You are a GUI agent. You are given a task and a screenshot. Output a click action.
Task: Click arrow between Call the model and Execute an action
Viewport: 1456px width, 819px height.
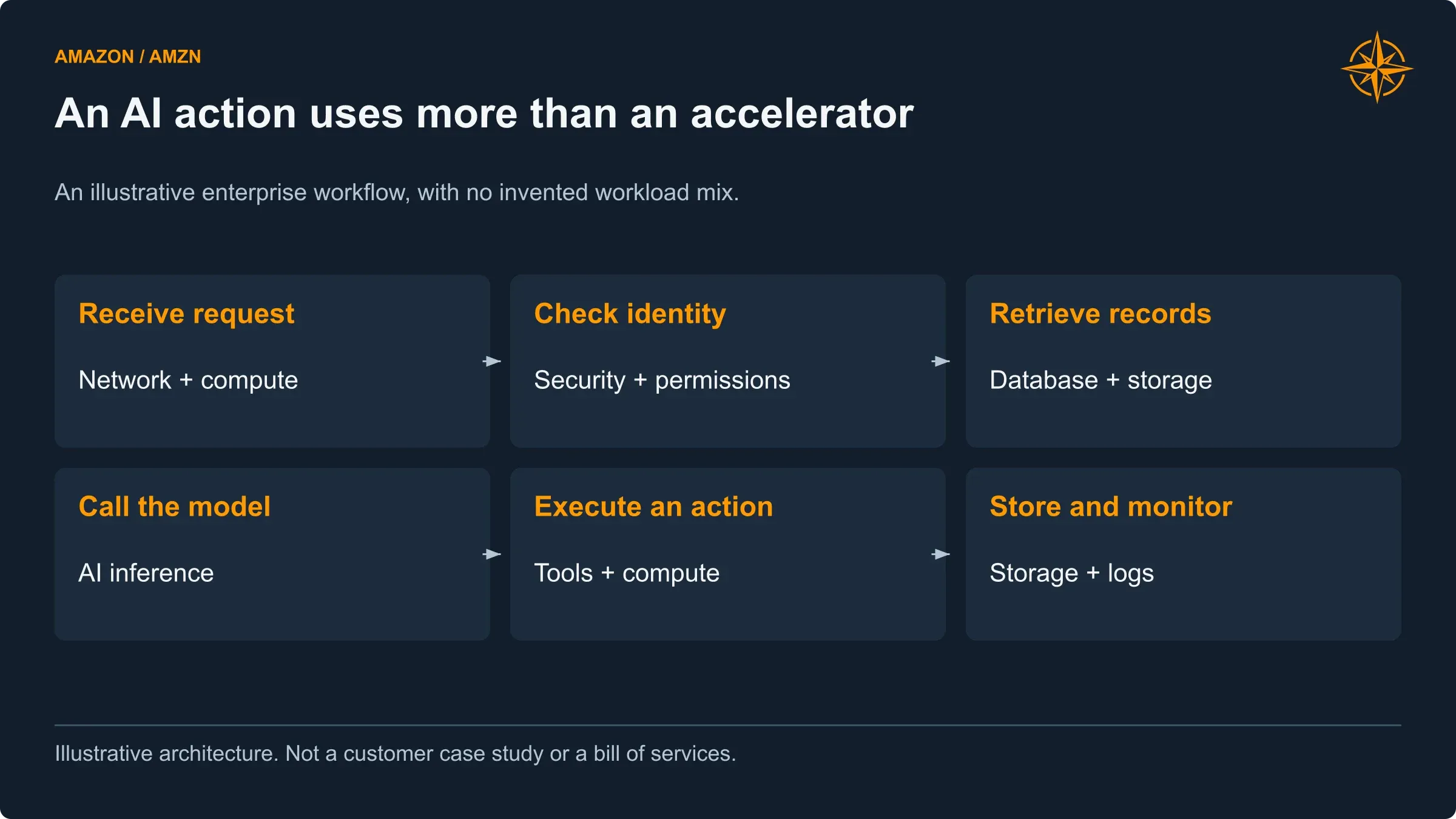pyautogui.click(x=492, y=554)
